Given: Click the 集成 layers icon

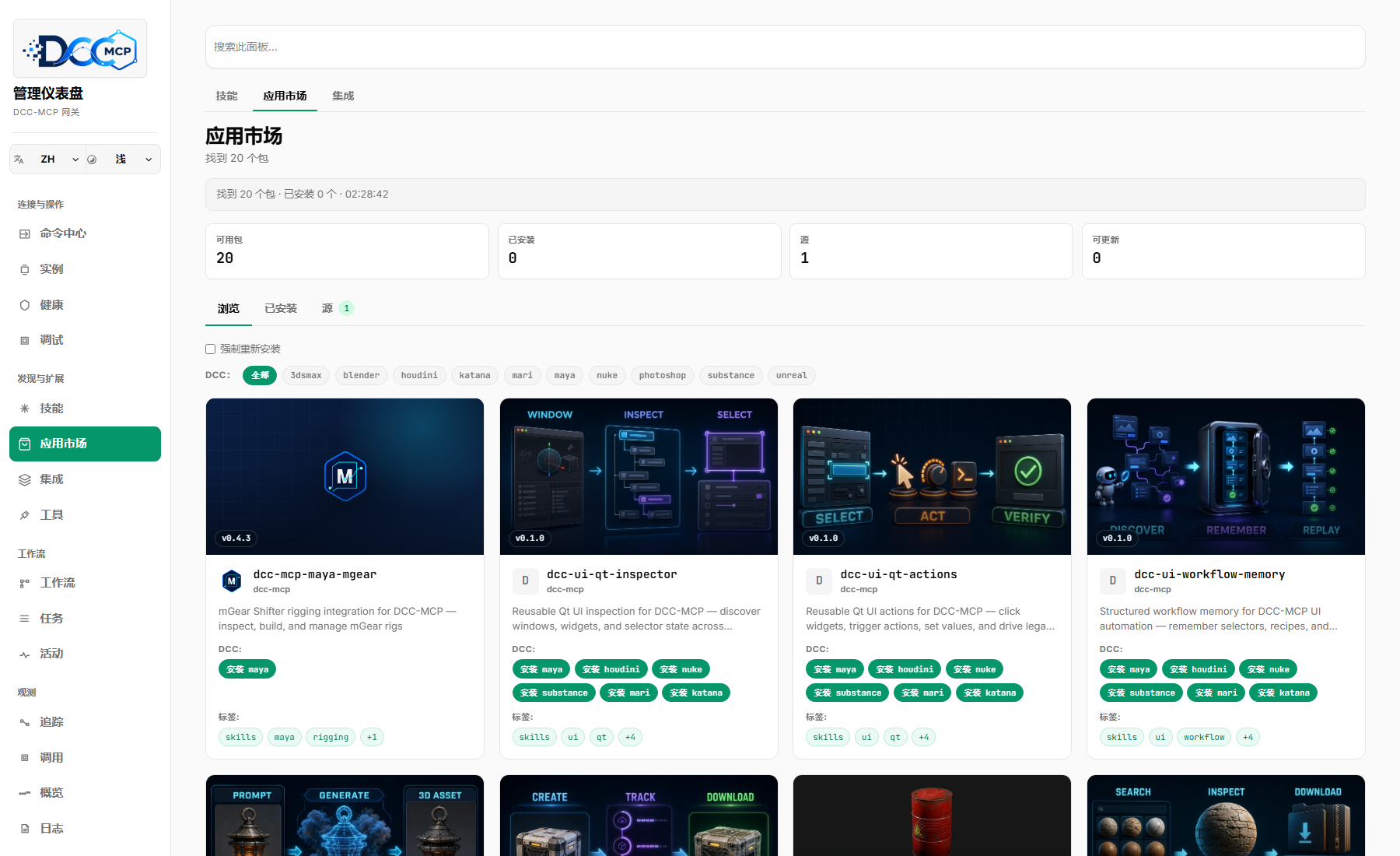Looking at the screenshot, I should click(x=25, y=479).
